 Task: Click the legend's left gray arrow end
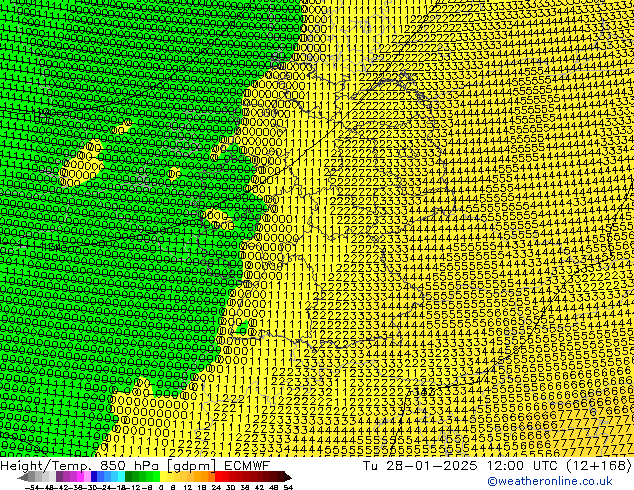click(x=22, y=477)
